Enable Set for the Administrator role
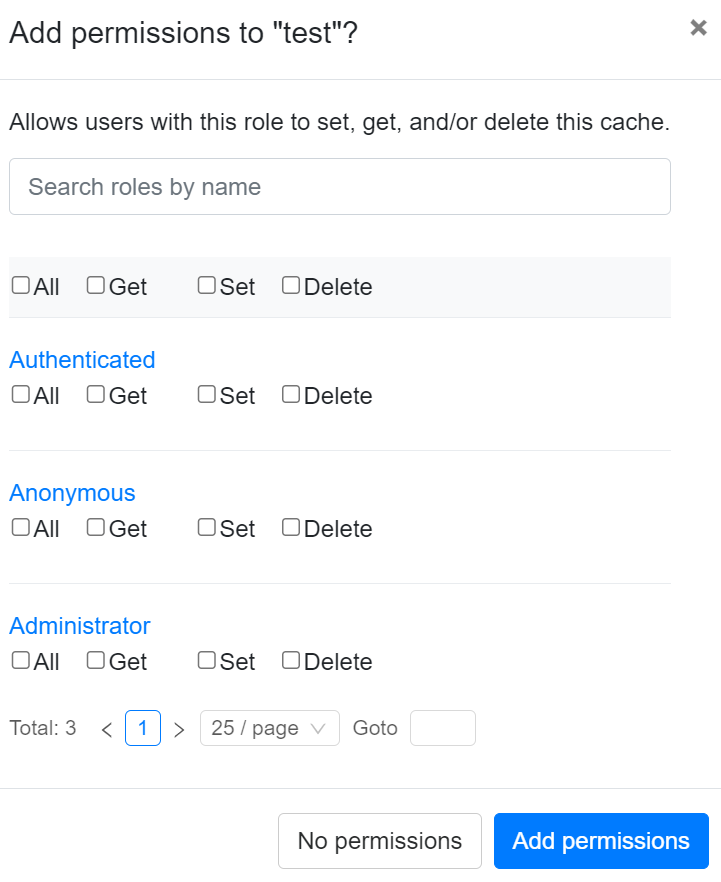This screenshot has height=882, width=721. point(207,661)
